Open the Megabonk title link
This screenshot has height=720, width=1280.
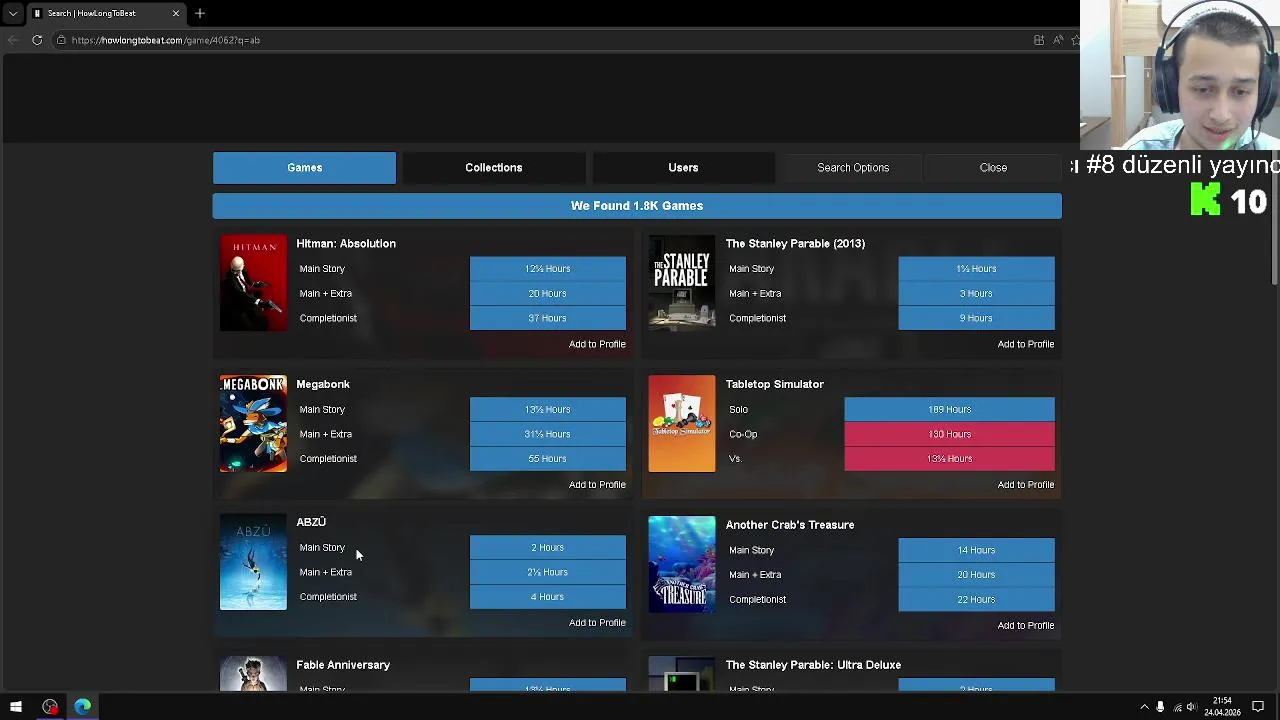(x=323, y=384)
